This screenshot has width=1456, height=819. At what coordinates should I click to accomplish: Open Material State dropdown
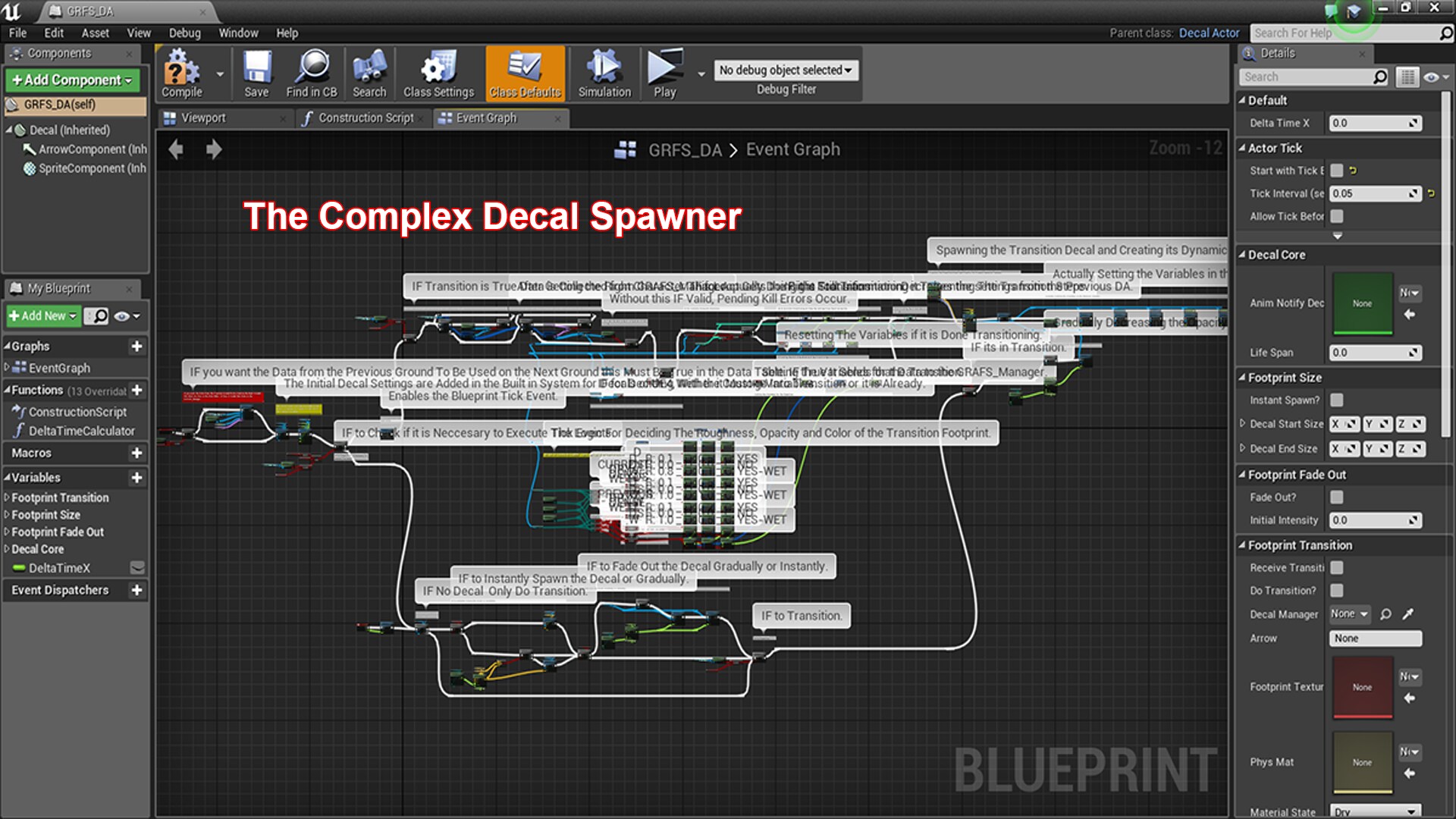coord(1375,811)
